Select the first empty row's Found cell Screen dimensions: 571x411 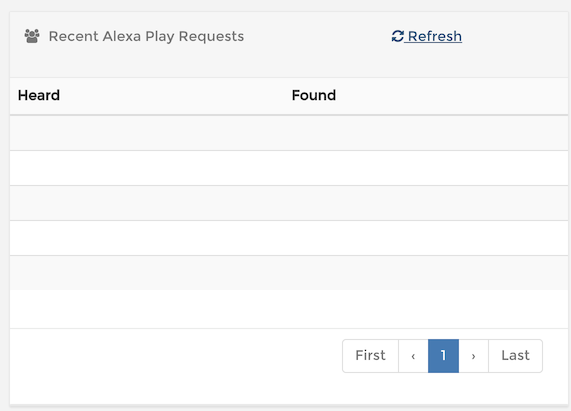tap(426, 133)
